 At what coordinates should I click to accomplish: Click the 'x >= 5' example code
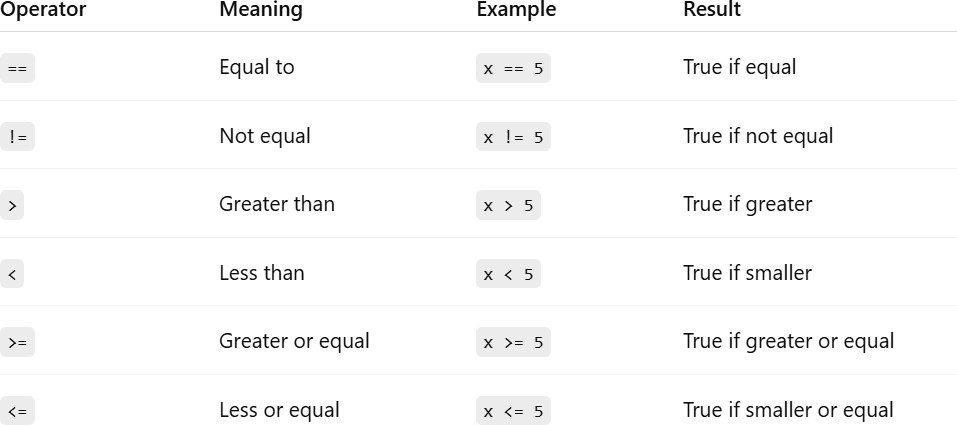pos(513,342)
